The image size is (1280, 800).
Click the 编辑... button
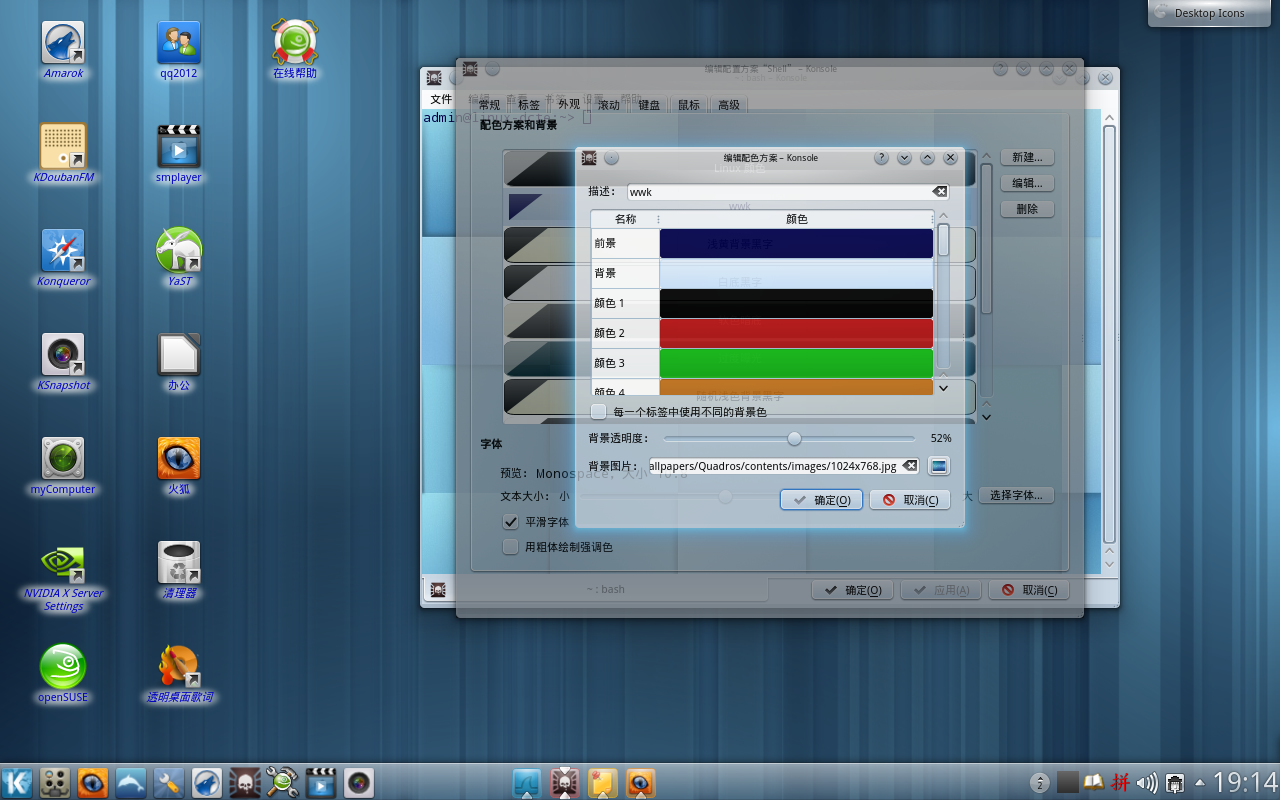(1027, 183)
